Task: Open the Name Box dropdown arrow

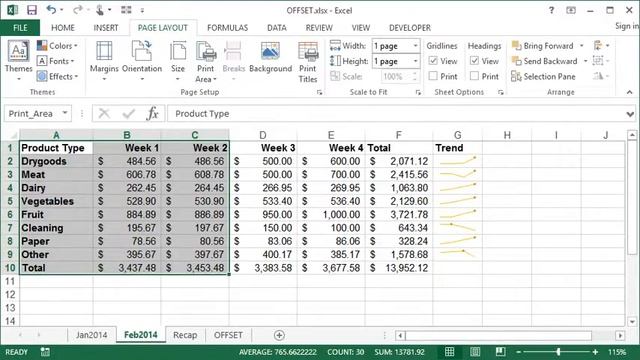Action: 65,113
